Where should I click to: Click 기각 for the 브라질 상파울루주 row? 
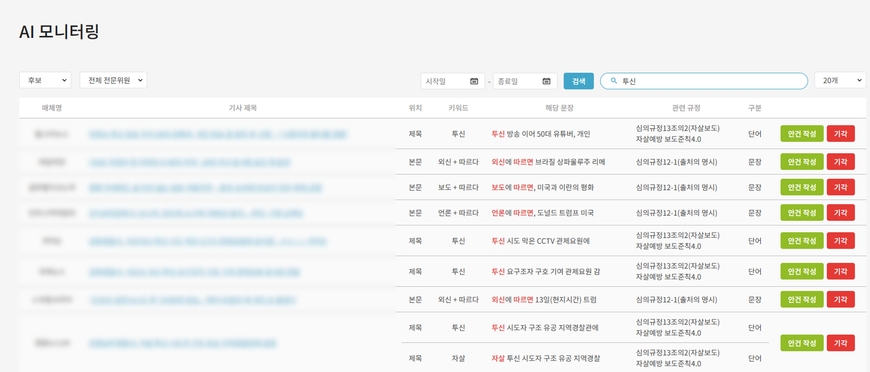[841, 162]
